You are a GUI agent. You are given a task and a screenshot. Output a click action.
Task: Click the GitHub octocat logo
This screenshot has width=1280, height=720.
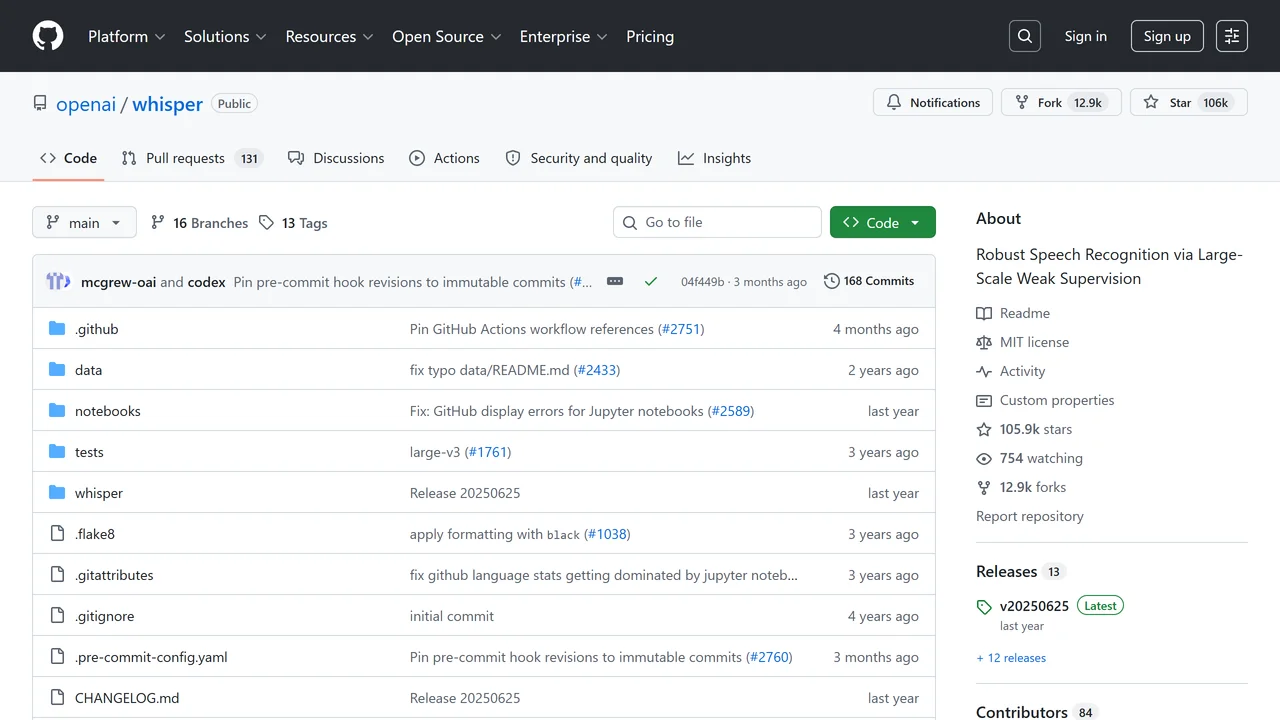pos(48,36)
